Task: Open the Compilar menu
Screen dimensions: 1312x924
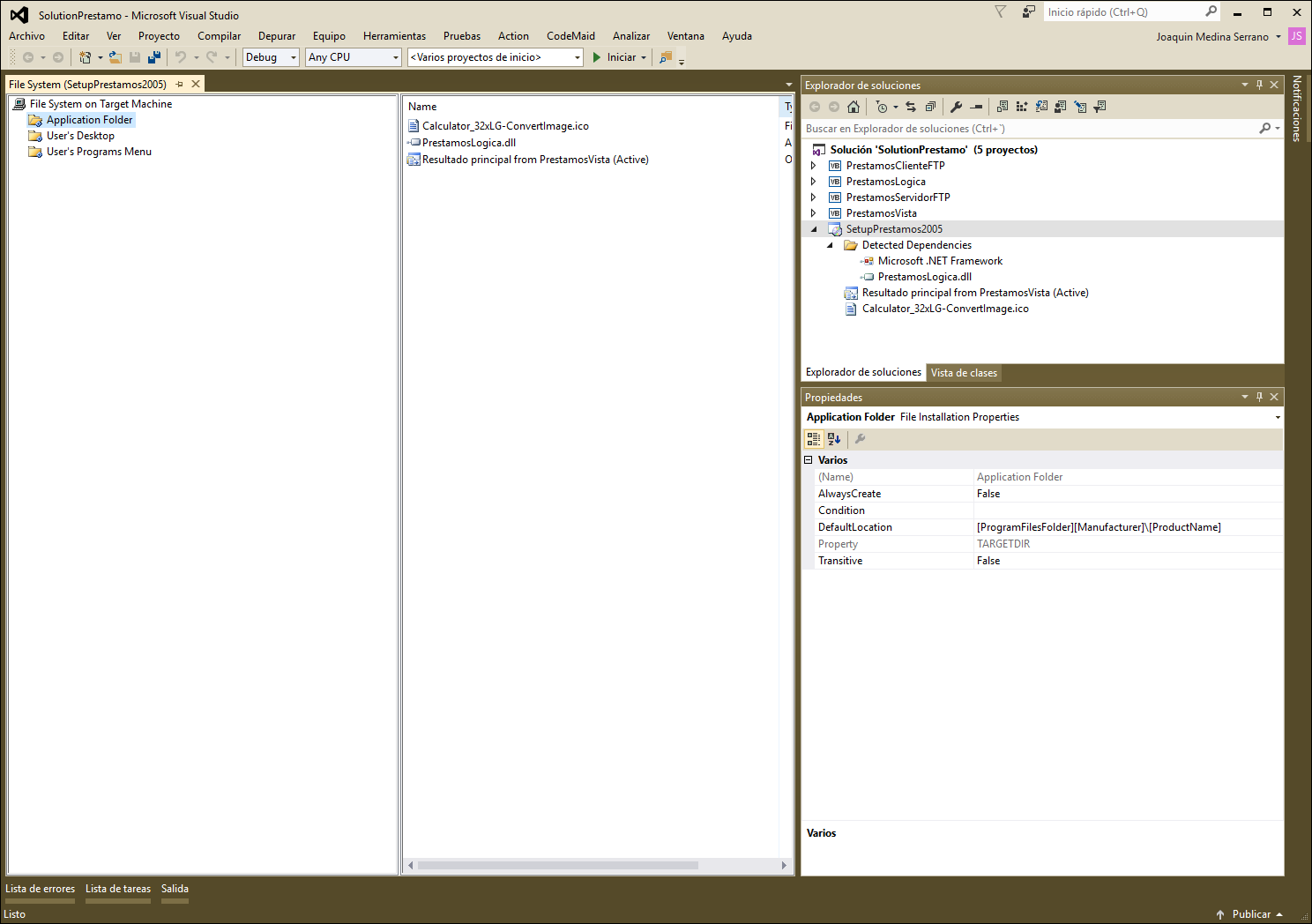Action: point(219,36)
